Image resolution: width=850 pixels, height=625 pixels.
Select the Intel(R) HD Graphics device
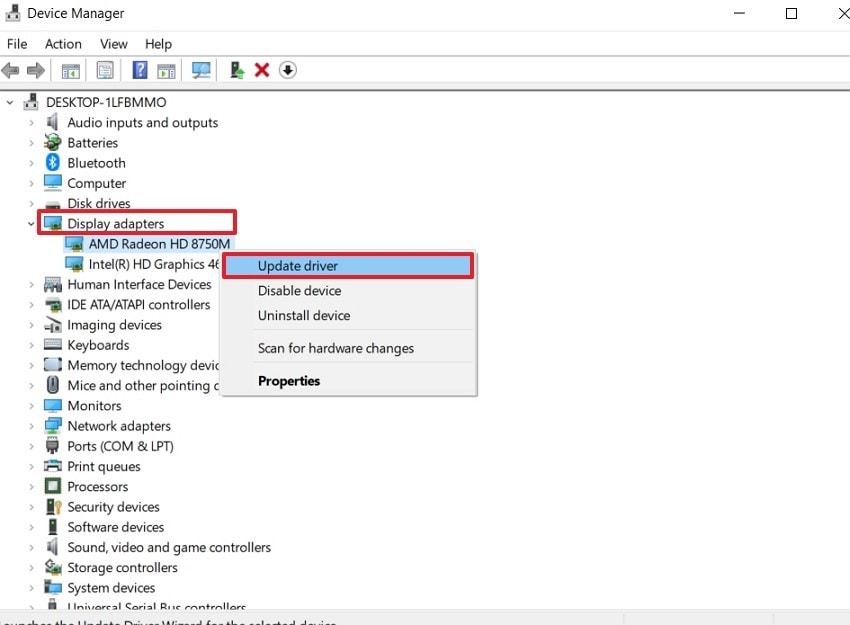(153, 264)
